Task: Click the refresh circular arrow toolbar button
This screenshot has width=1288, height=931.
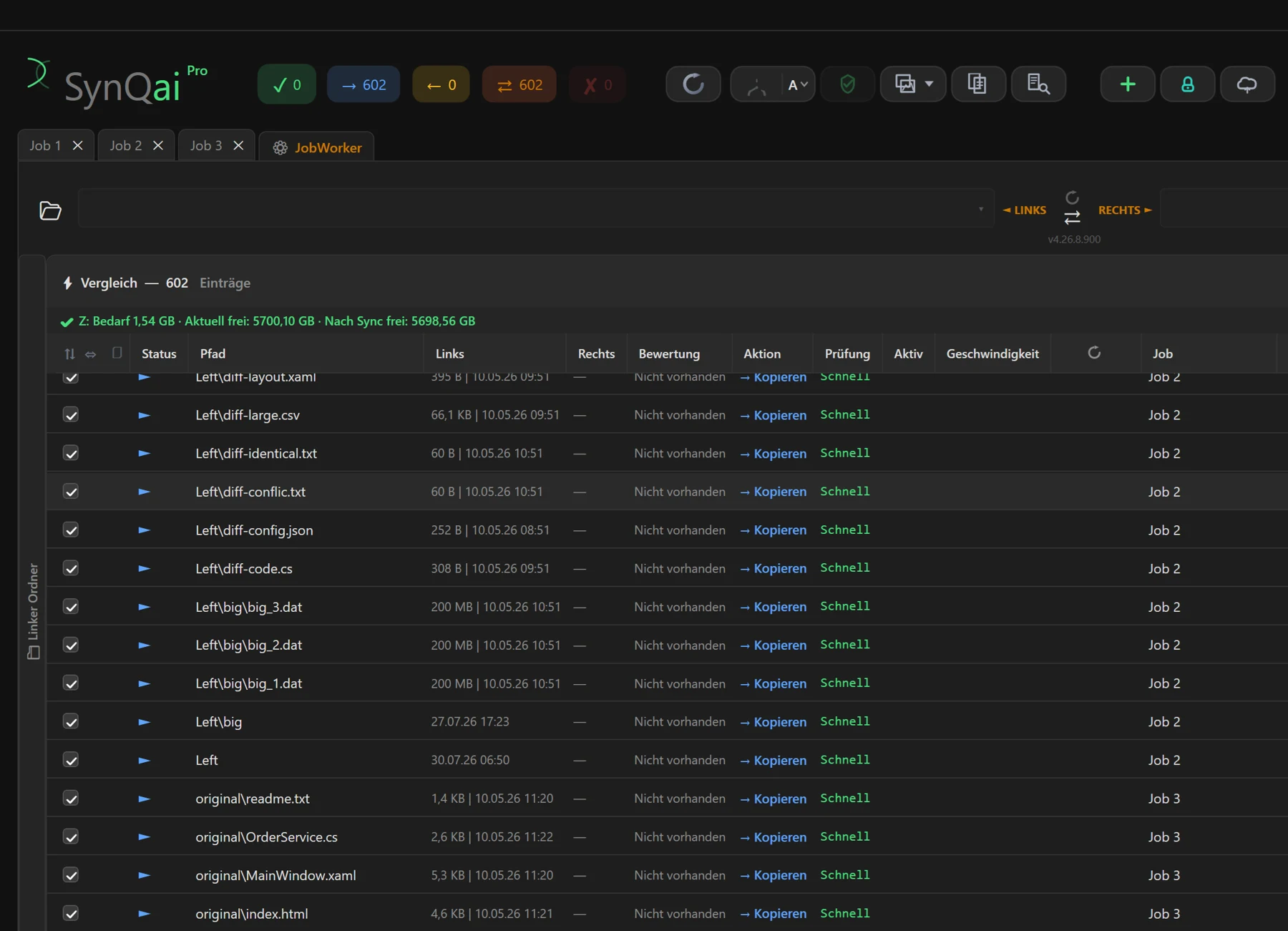Action: (x=693, y=84)
